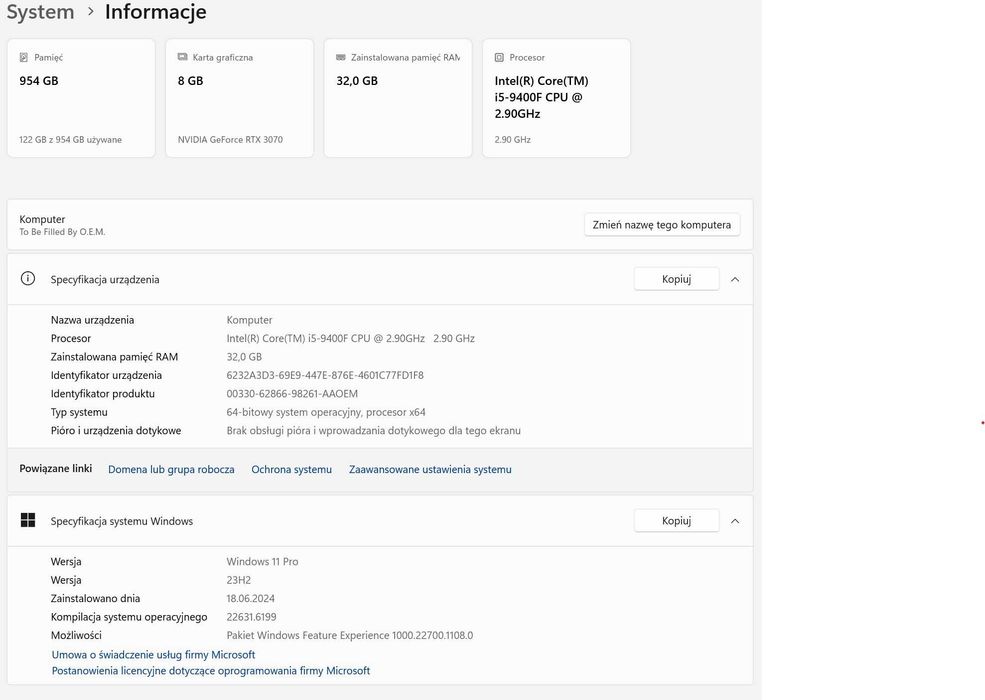Click the processor chip icon beside Procesor
This screenshot has width=985, height=700.
499,57
